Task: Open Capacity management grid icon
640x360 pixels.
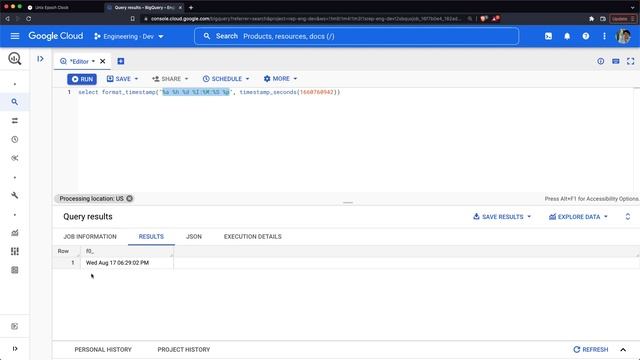Action: 15,251
